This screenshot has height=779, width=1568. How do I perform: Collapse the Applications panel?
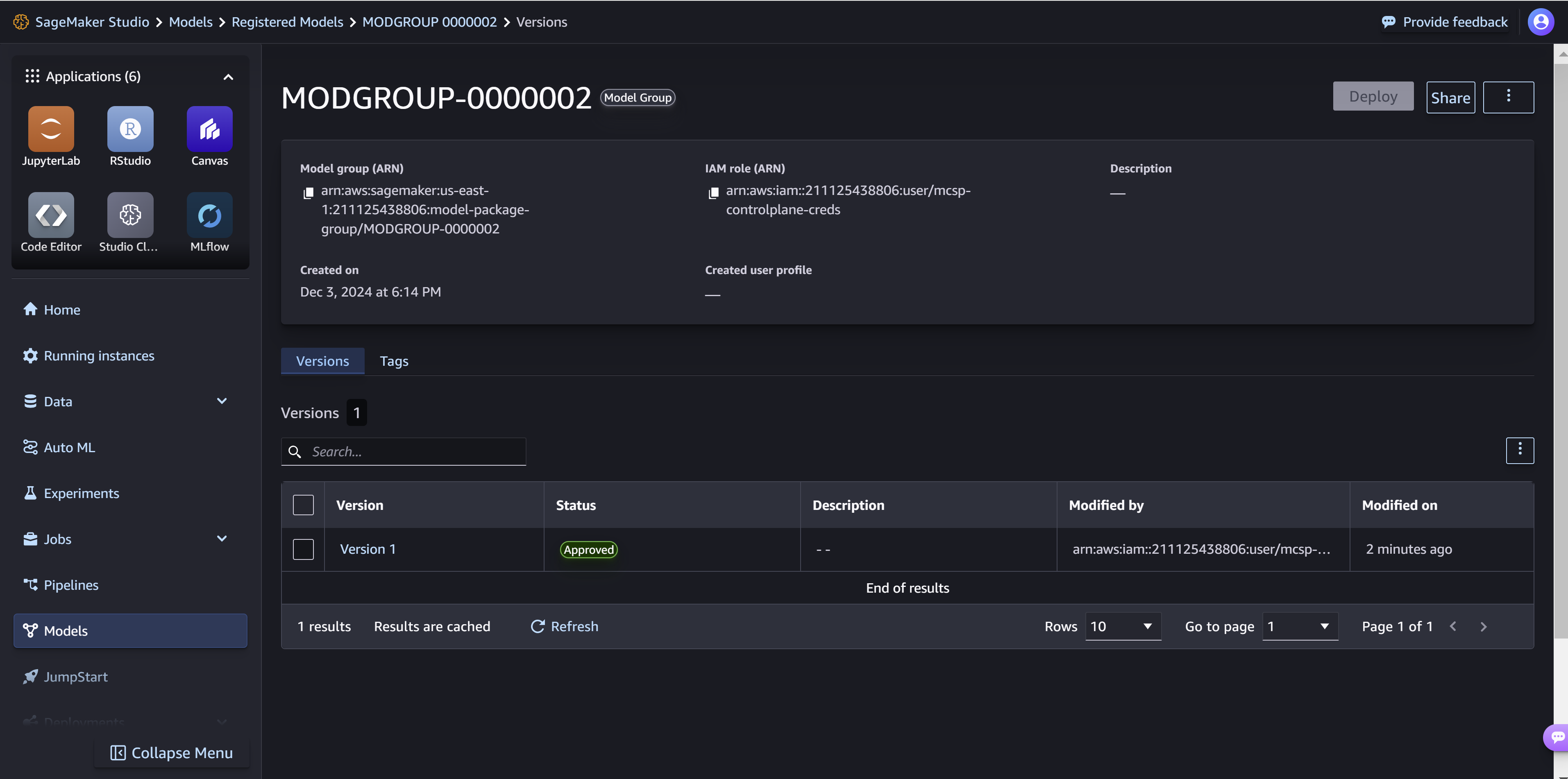(x=228, y=76)
